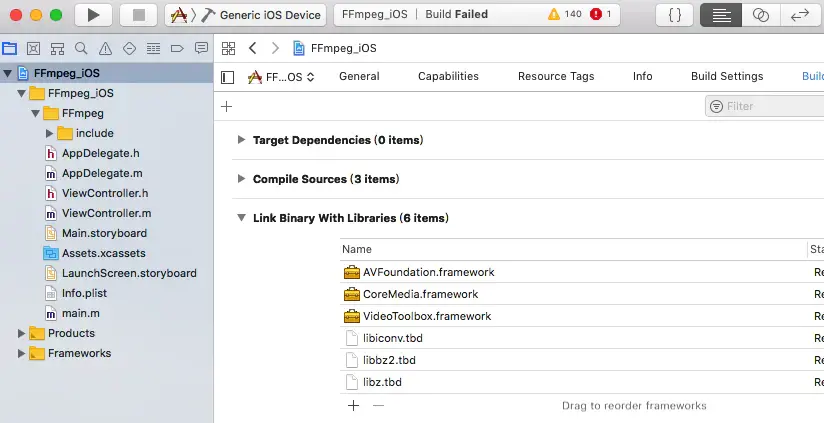Open the Version editor arrows icon

(800, 15)
